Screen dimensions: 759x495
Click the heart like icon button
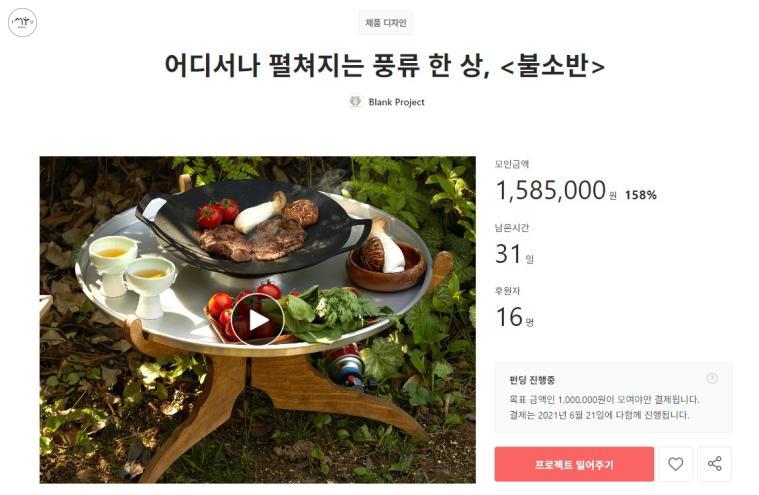[675, 464]
